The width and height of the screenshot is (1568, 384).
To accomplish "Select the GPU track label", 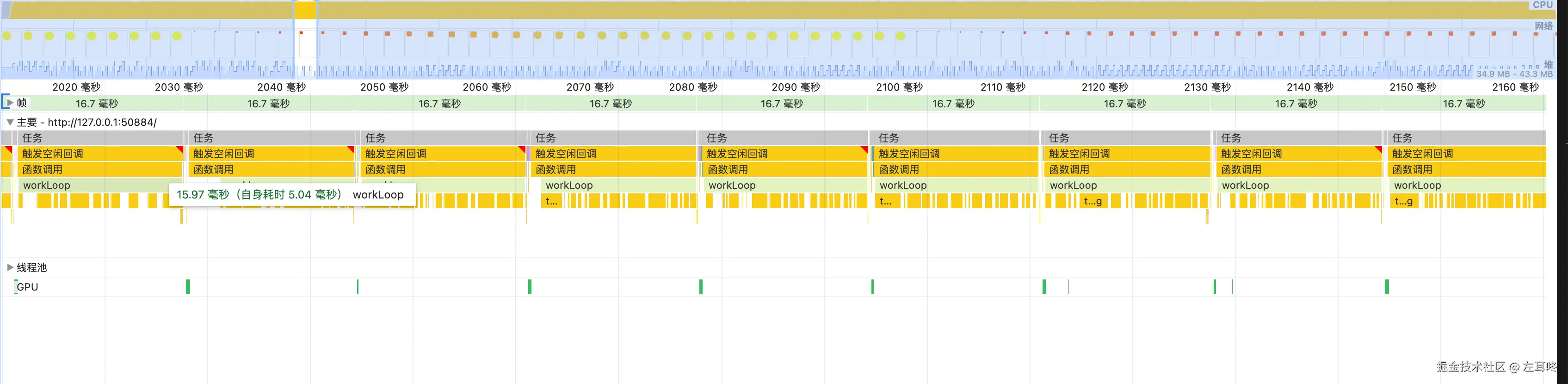I will point(27,287).
